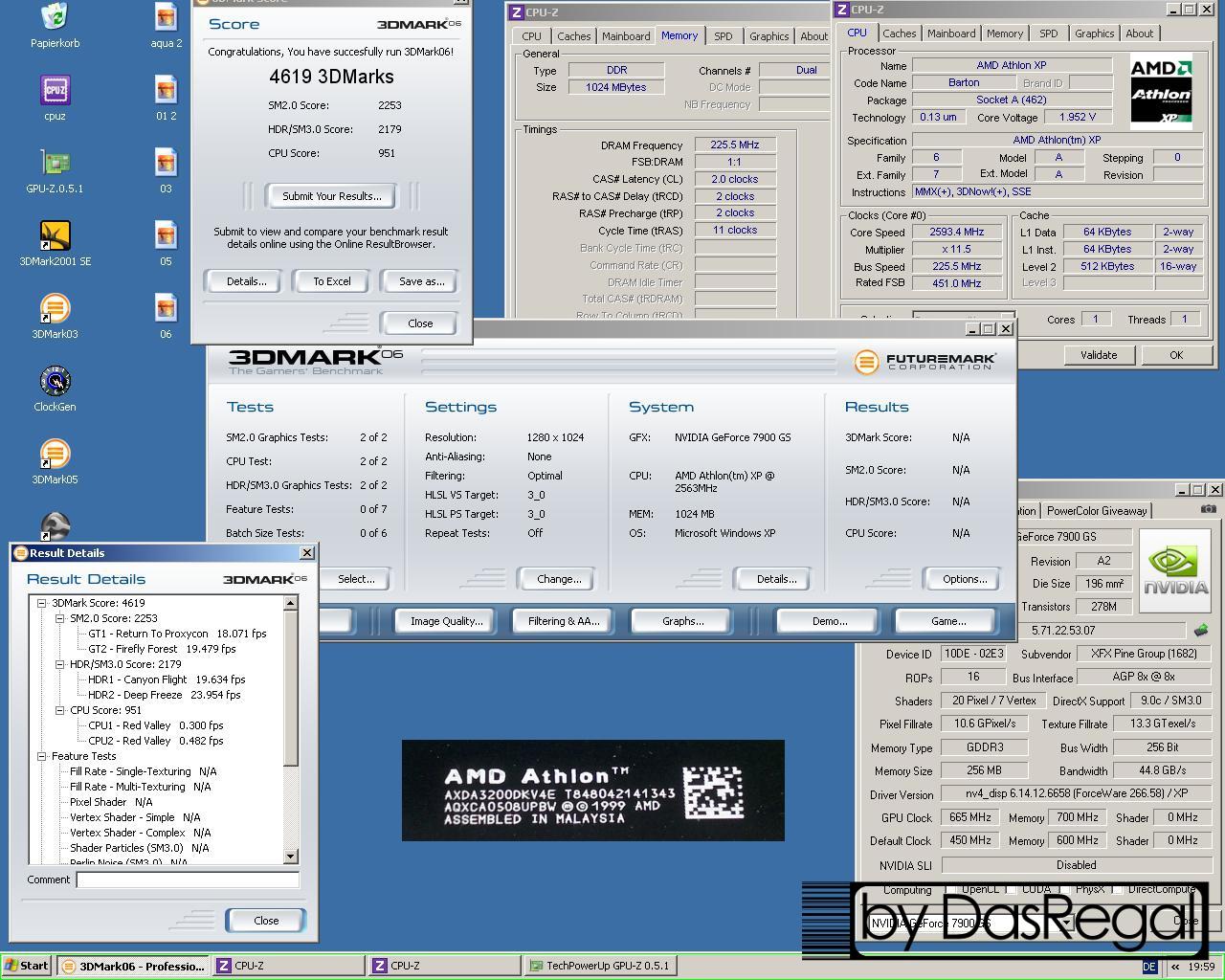
Task: Switch to 3DMark06 - Professional taskbar item
Action: point(132,966)
